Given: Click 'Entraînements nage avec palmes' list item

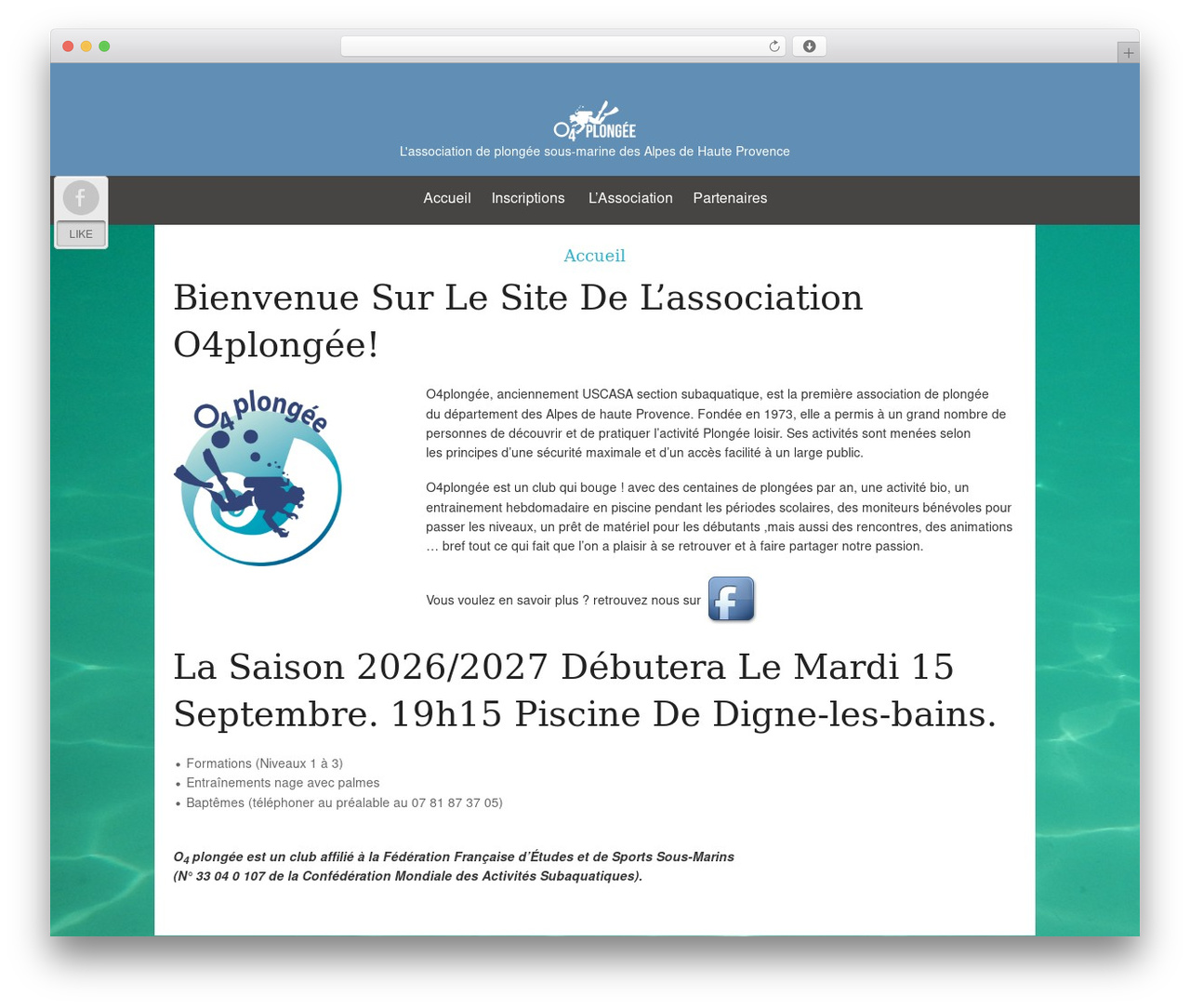Looking at the screenshot, I should tap(283, 783).
